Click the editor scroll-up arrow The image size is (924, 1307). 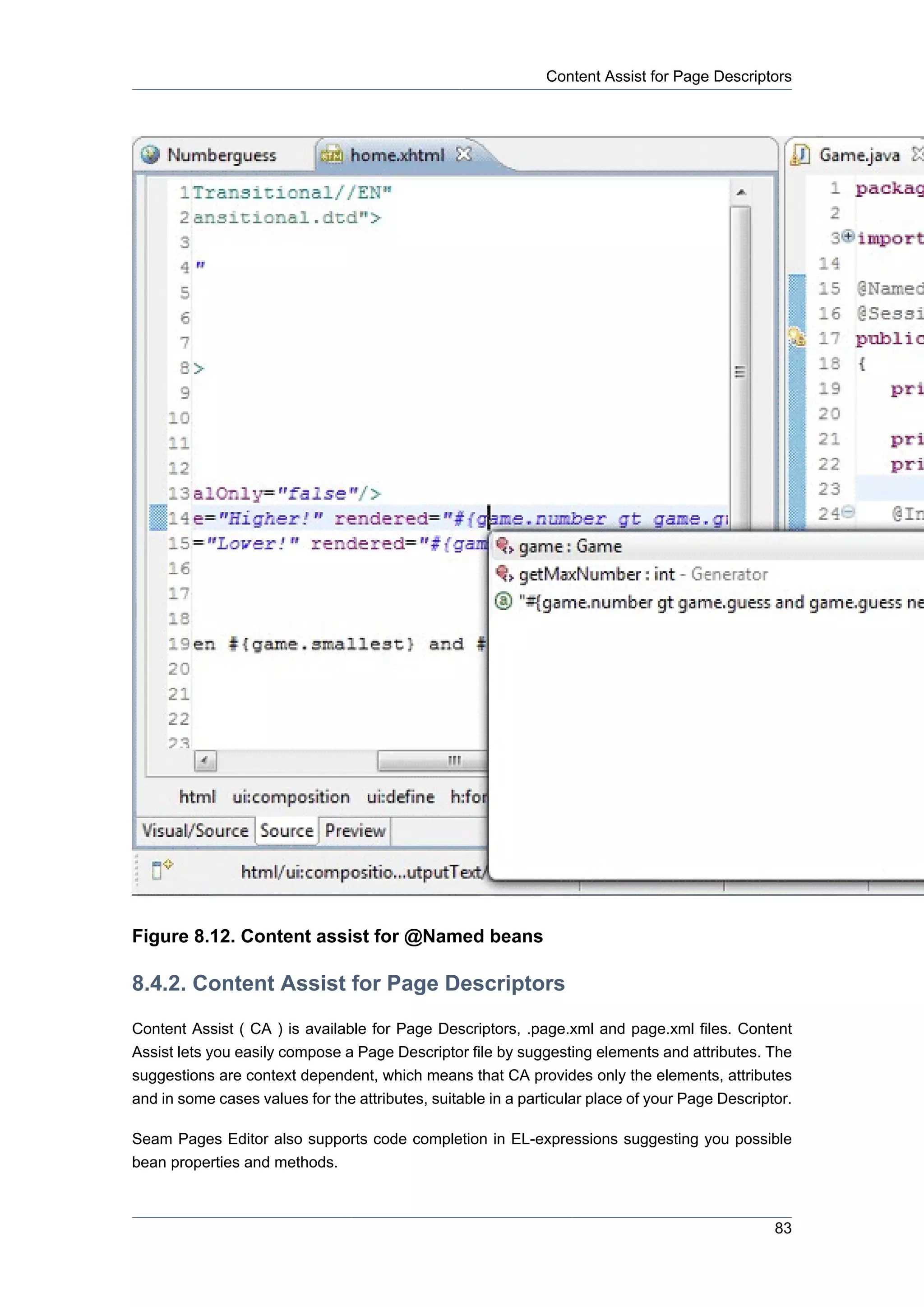[x=741, y=193]
